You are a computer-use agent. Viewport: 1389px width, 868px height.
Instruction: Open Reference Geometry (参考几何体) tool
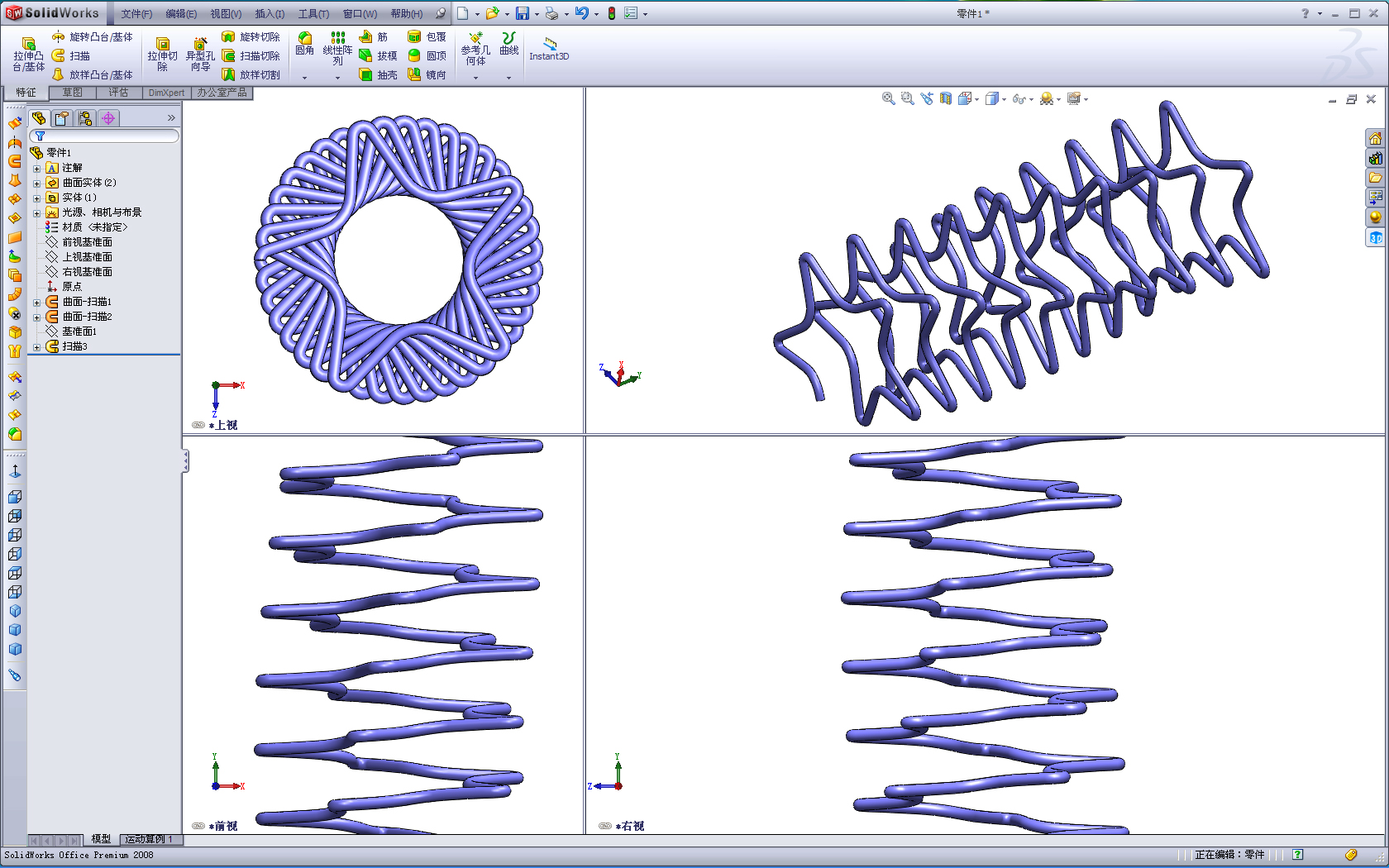click(x=475, y=49)
